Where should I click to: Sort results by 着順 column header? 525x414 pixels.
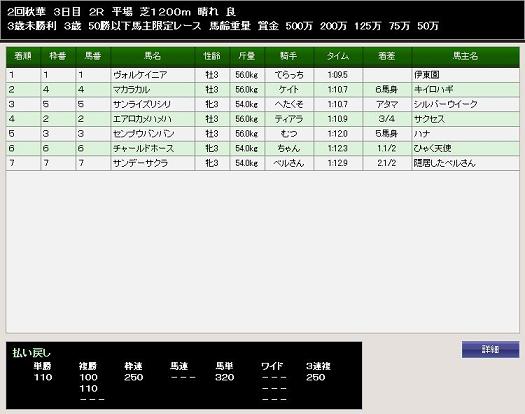tap(23, 57)
